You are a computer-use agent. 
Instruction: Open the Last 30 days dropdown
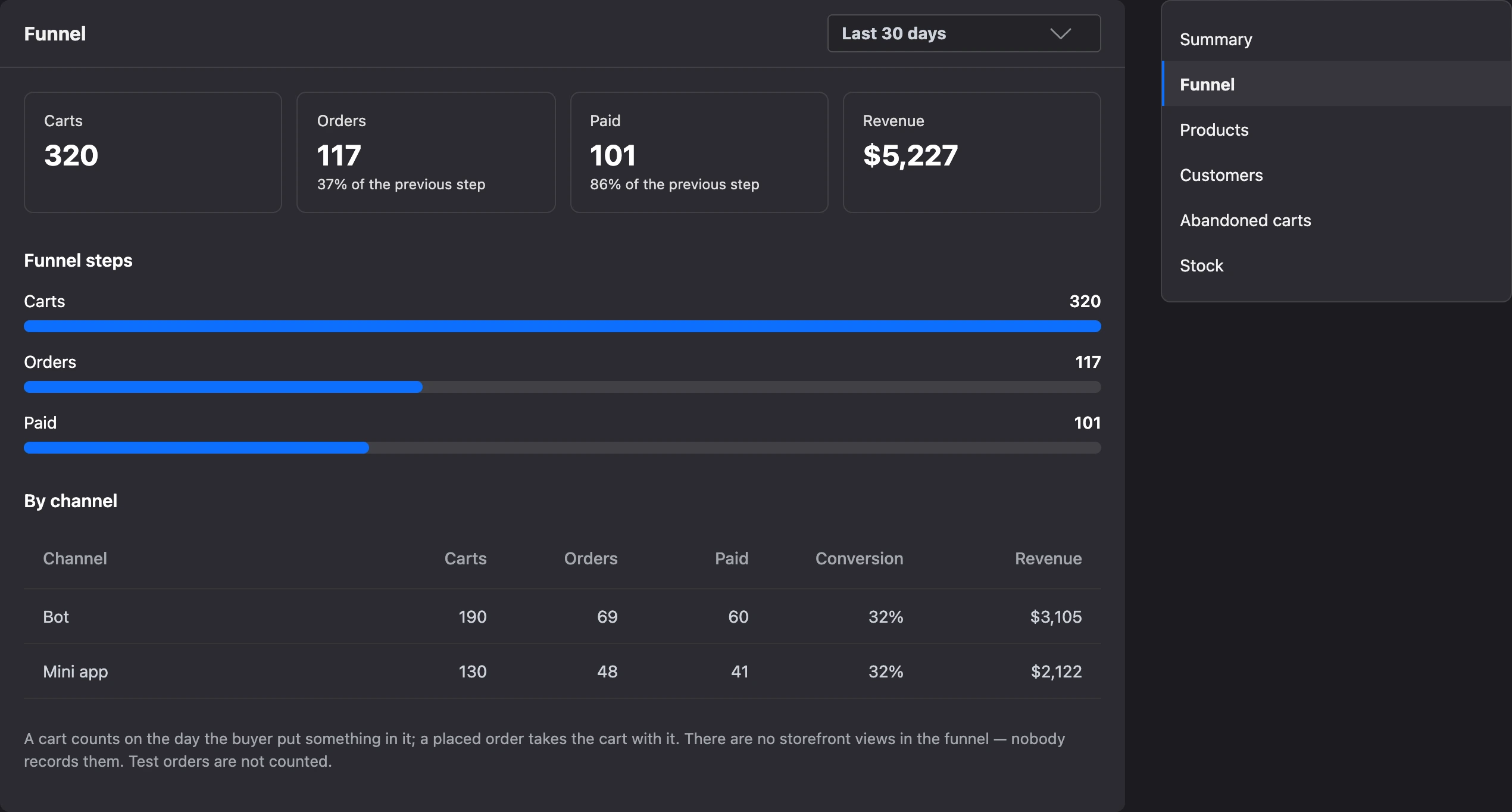[964, 33]
